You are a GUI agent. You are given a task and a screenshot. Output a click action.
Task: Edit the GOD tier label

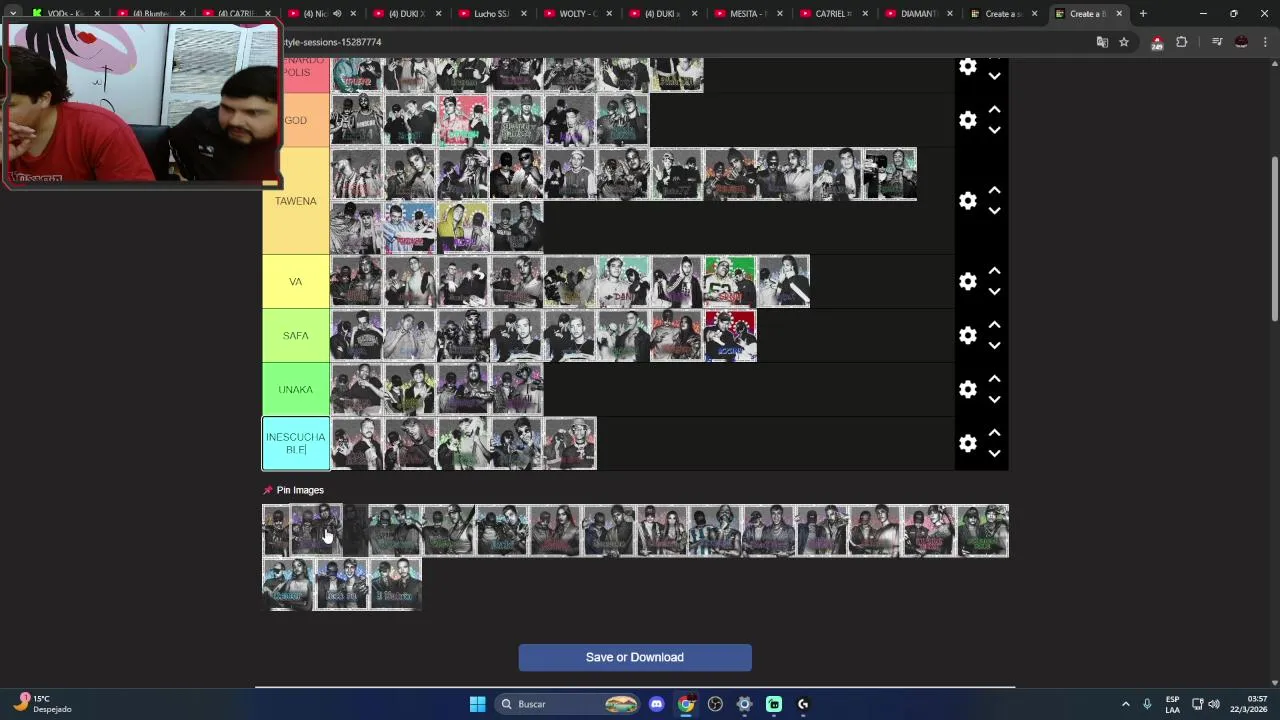[x=296, y=120]
